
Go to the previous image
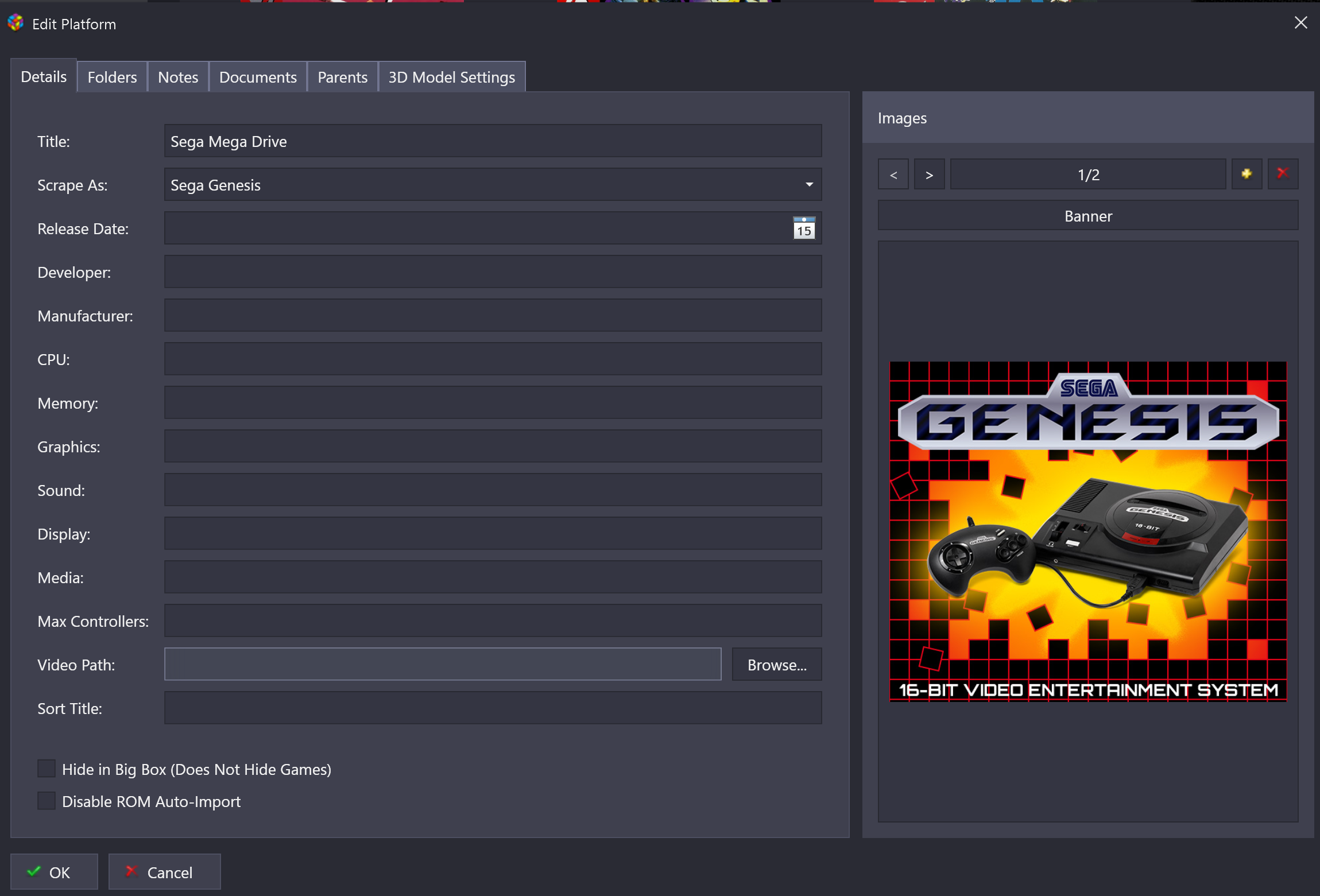(893, 174)
